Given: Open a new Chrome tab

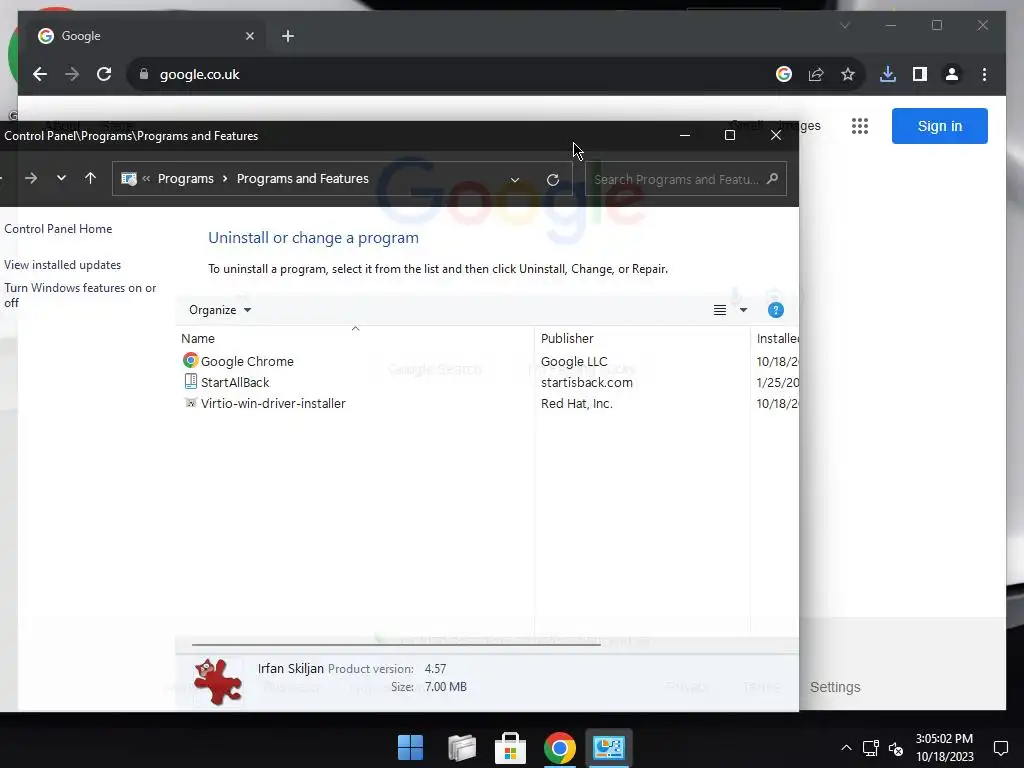Looking at the screenshot, I should tap(288, 36).
